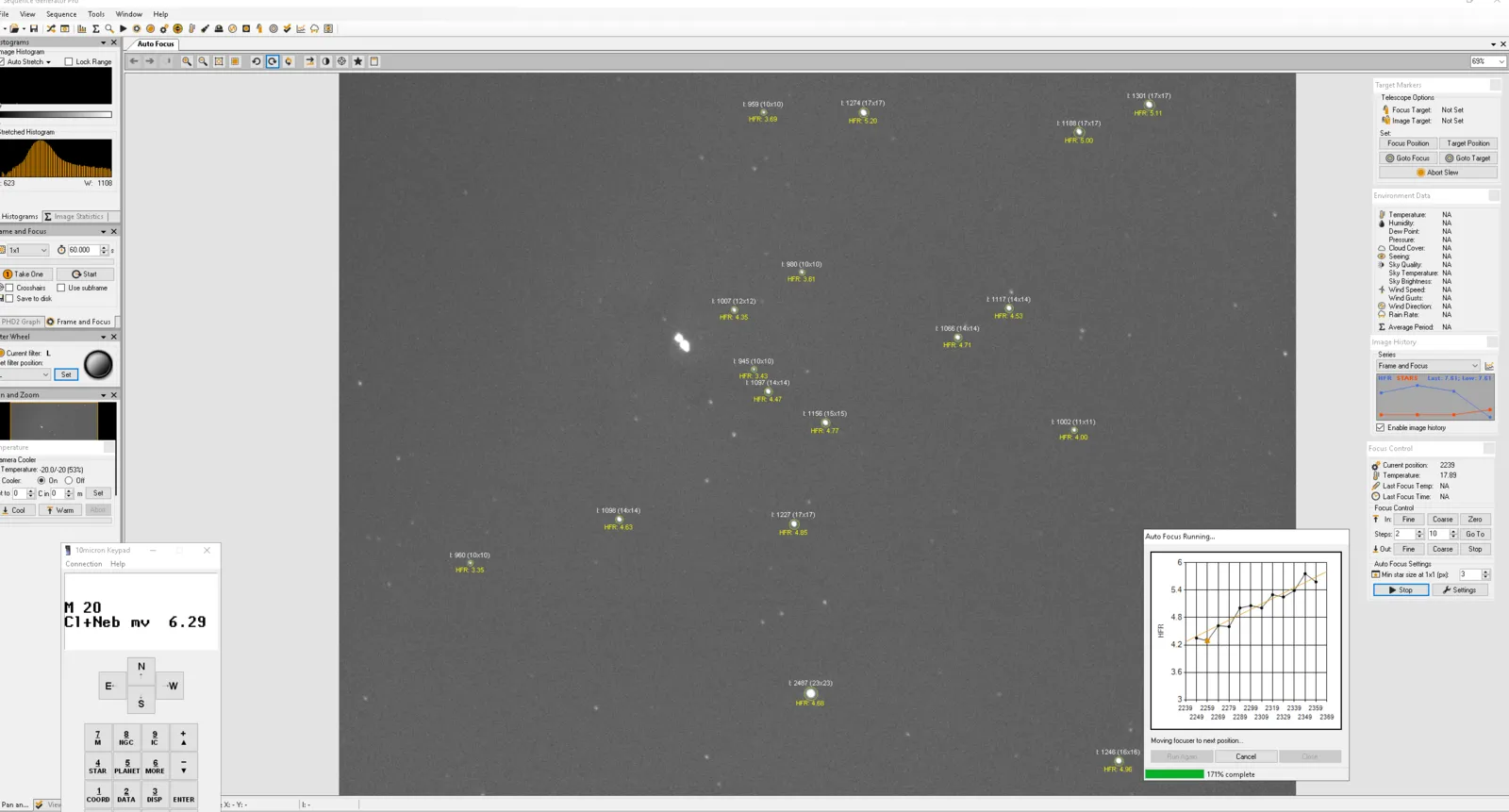1509x812 pixels.
Task: Open the Tools menu
Action: coord(96,14)
